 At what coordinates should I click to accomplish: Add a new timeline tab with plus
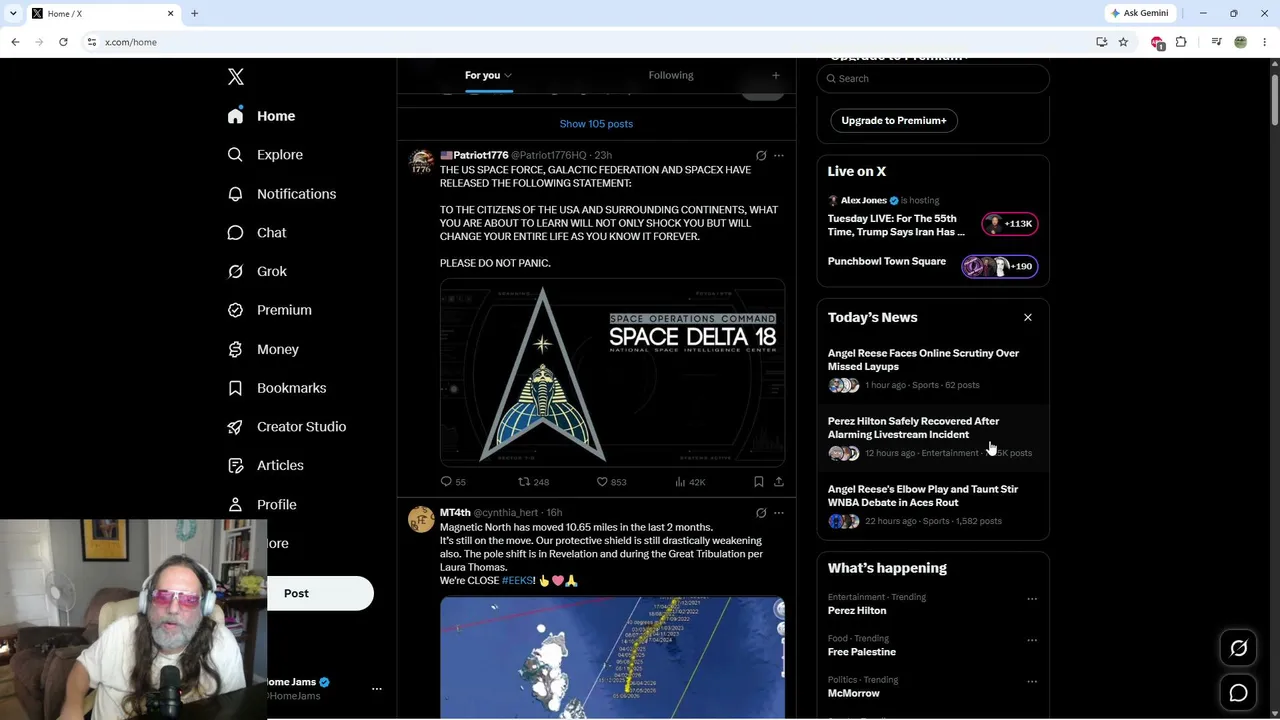[775, 75]
